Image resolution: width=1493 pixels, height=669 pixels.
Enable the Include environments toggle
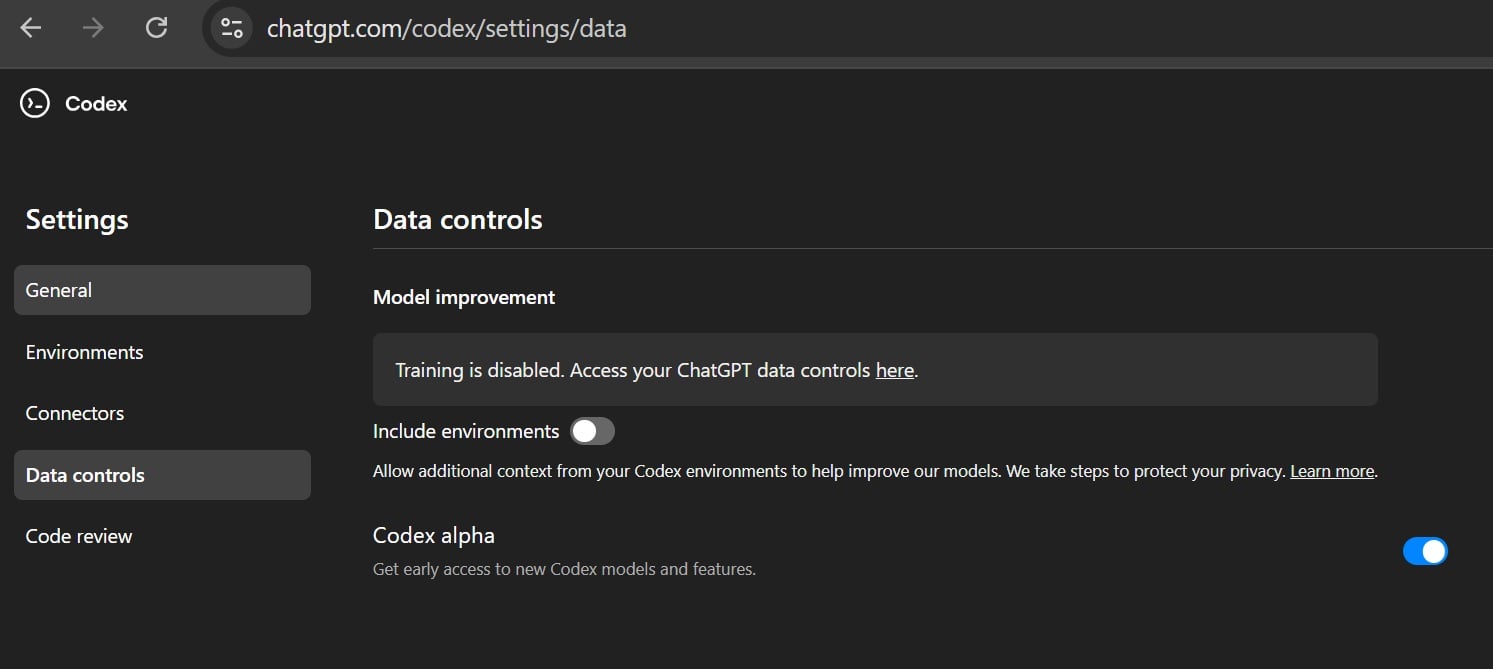click(592, 431)
